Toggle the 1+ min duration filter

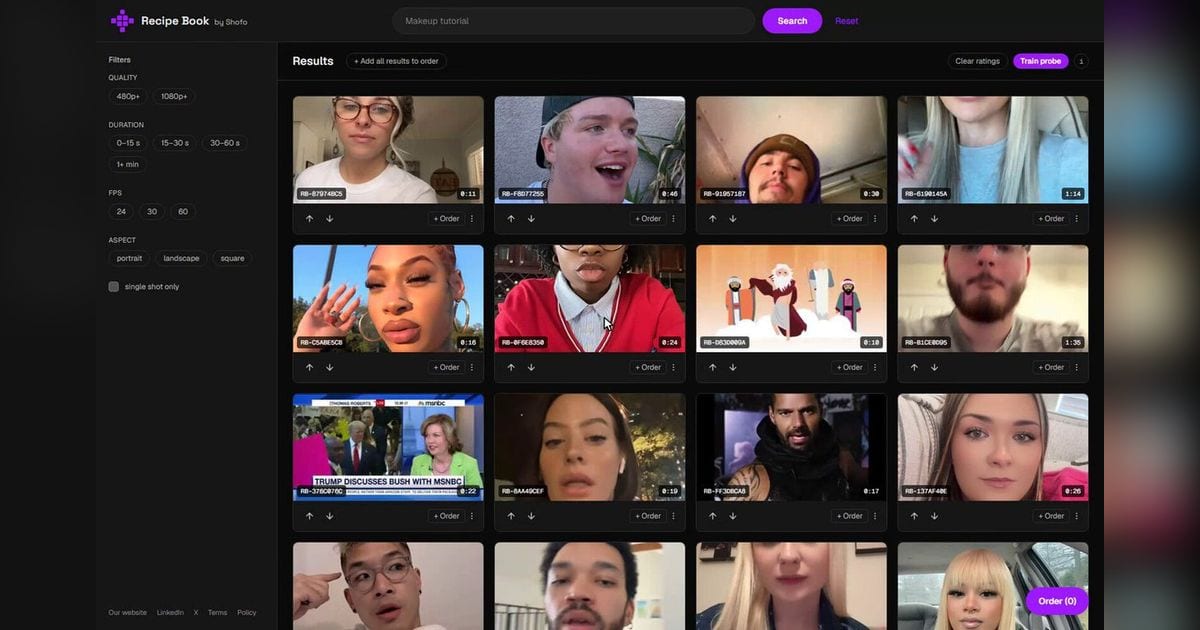(128, 164)
